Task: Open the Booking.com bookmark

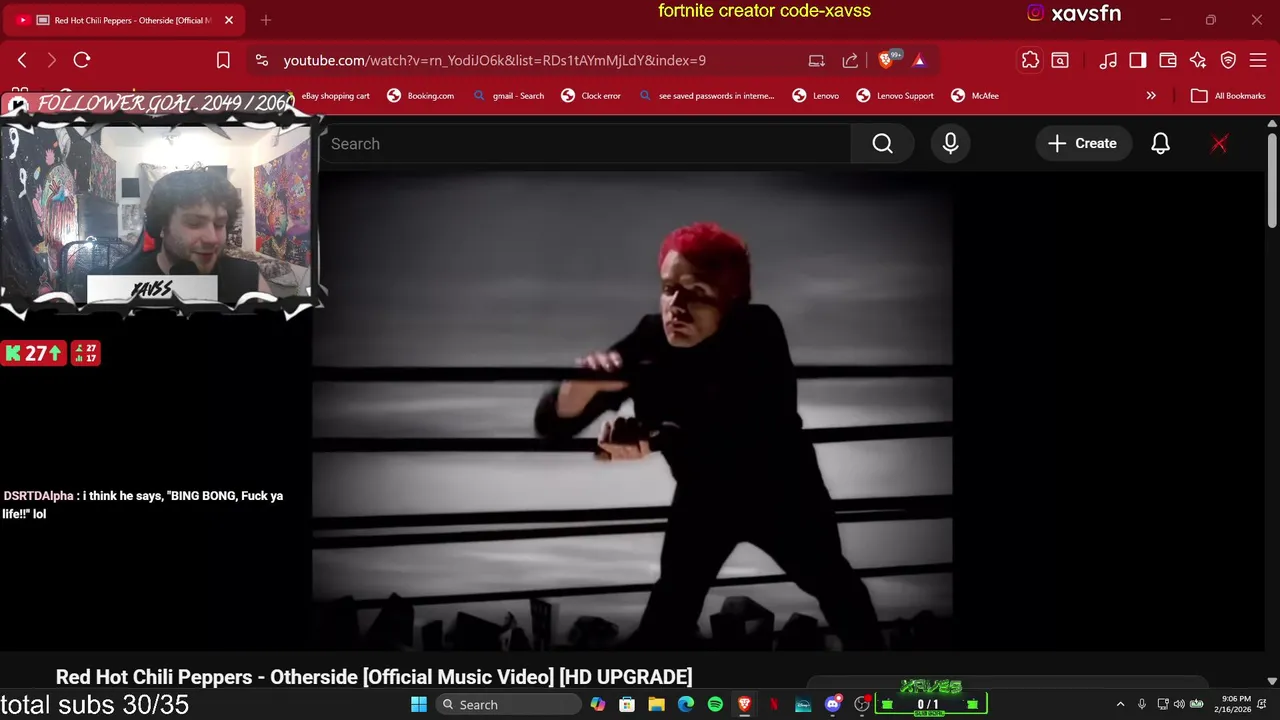Action: coord(421,96)
